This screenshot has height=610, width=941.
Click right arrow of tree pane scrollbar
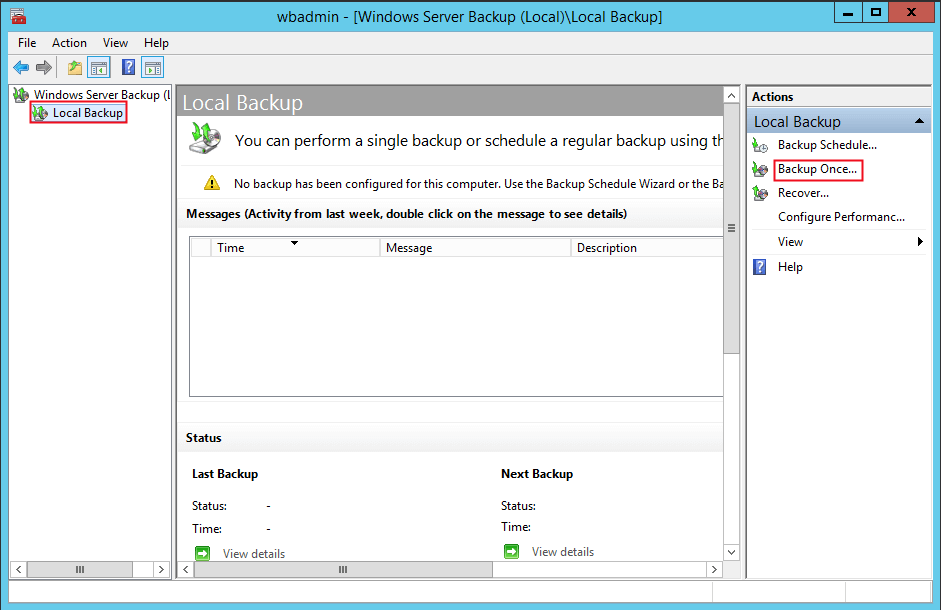coord(161,569)
